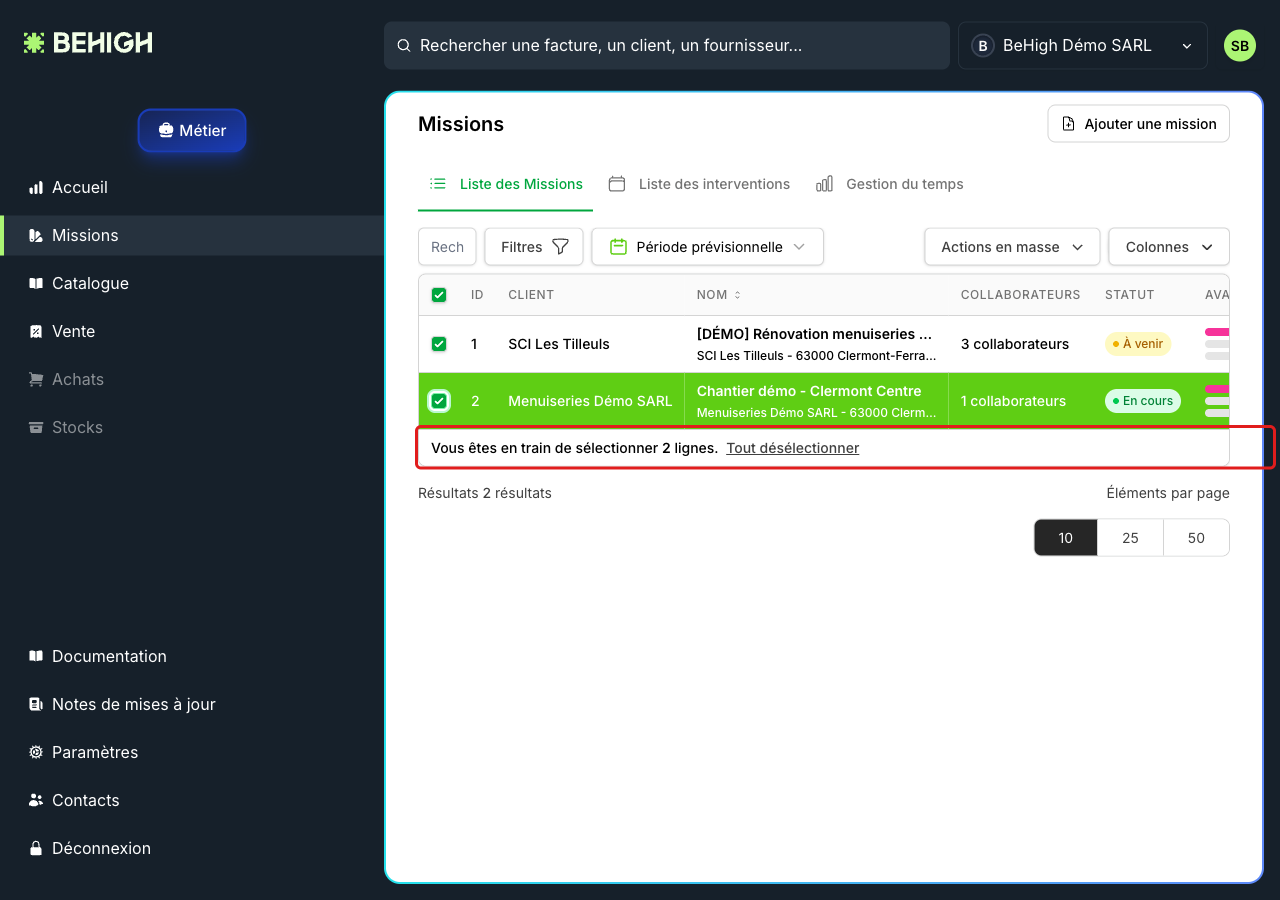
Task: Expand the Période prévisionnelle dropdown
Action: 708,247
